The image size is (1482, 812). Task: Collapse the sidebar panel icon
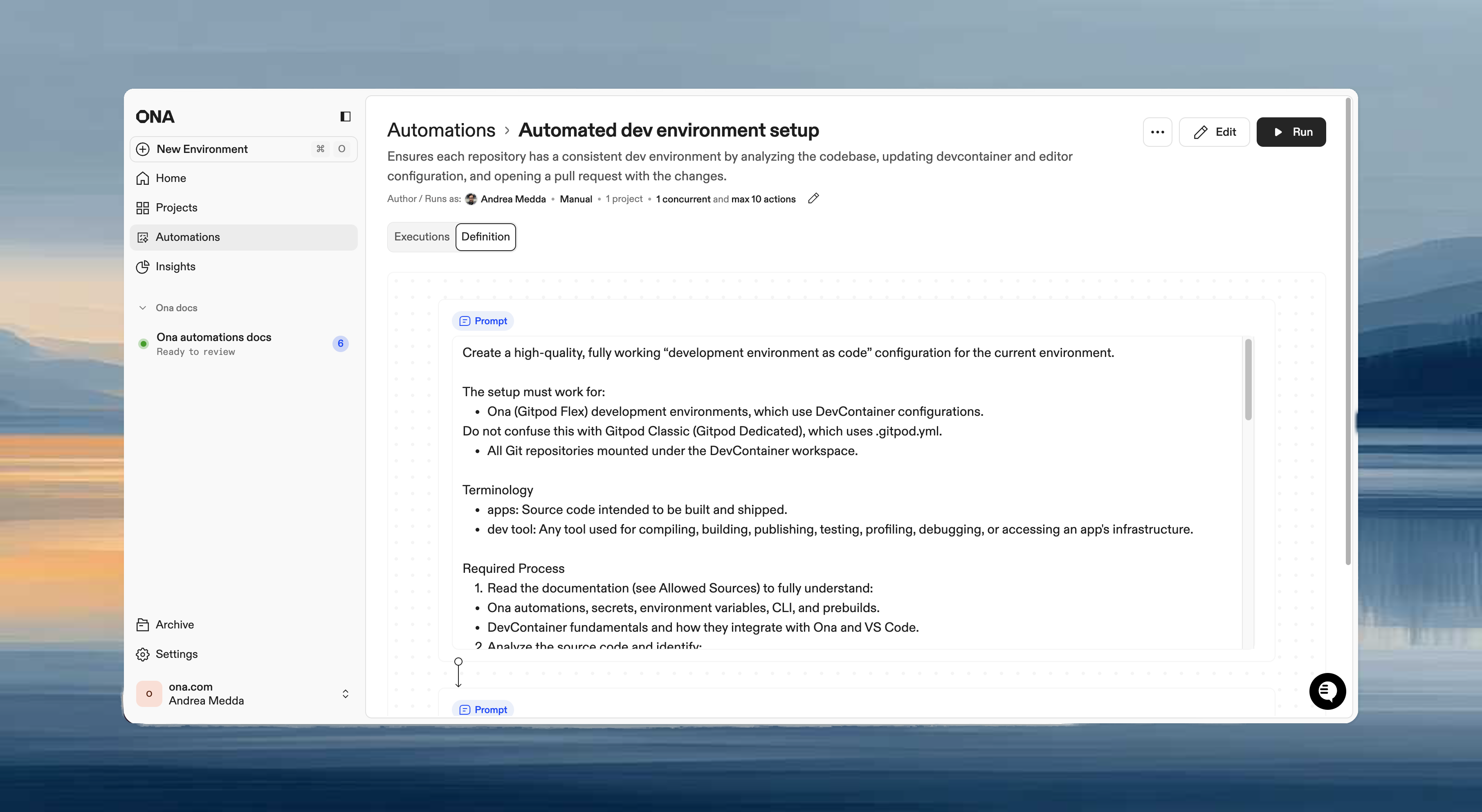coord(345,117)
